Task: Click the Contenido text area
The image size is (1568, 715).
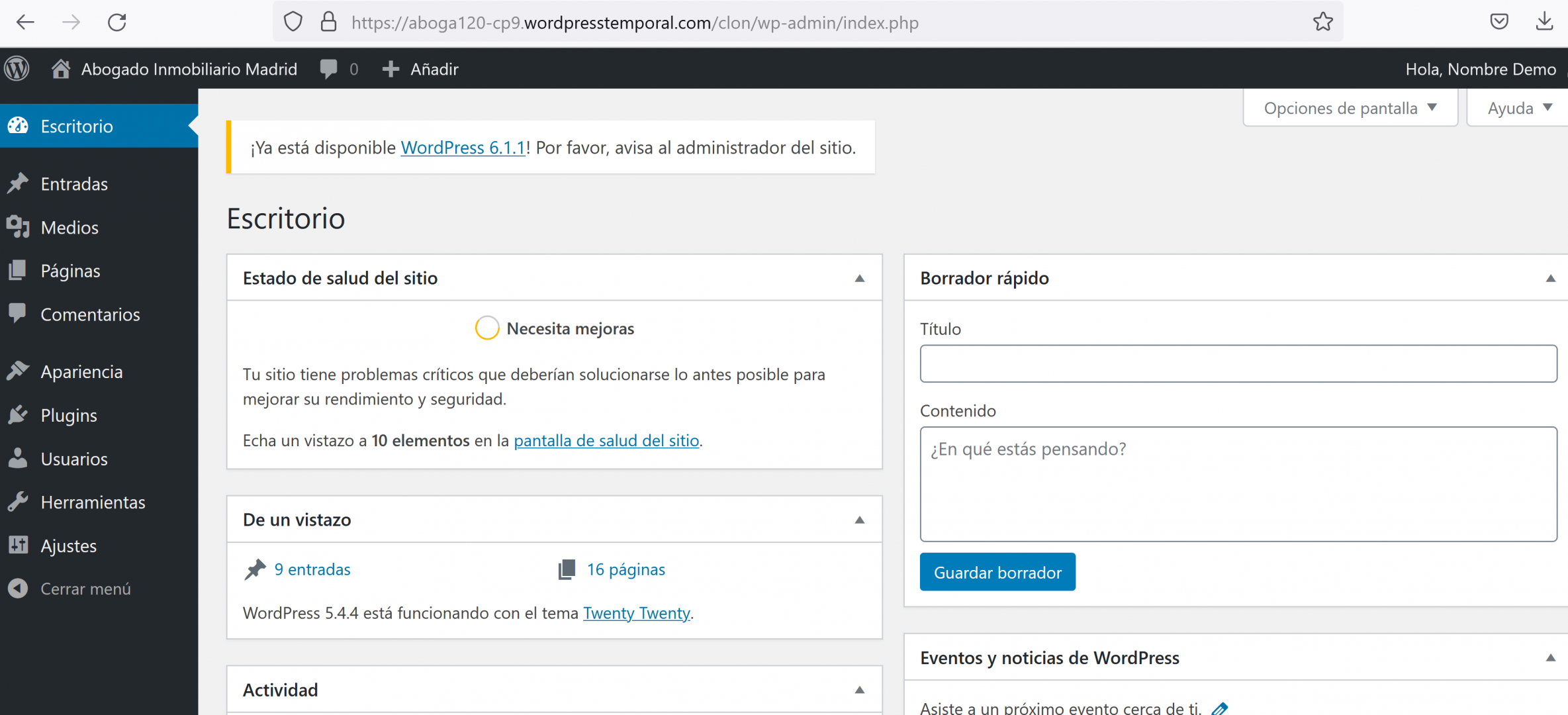Action: tap(1238, 484)
